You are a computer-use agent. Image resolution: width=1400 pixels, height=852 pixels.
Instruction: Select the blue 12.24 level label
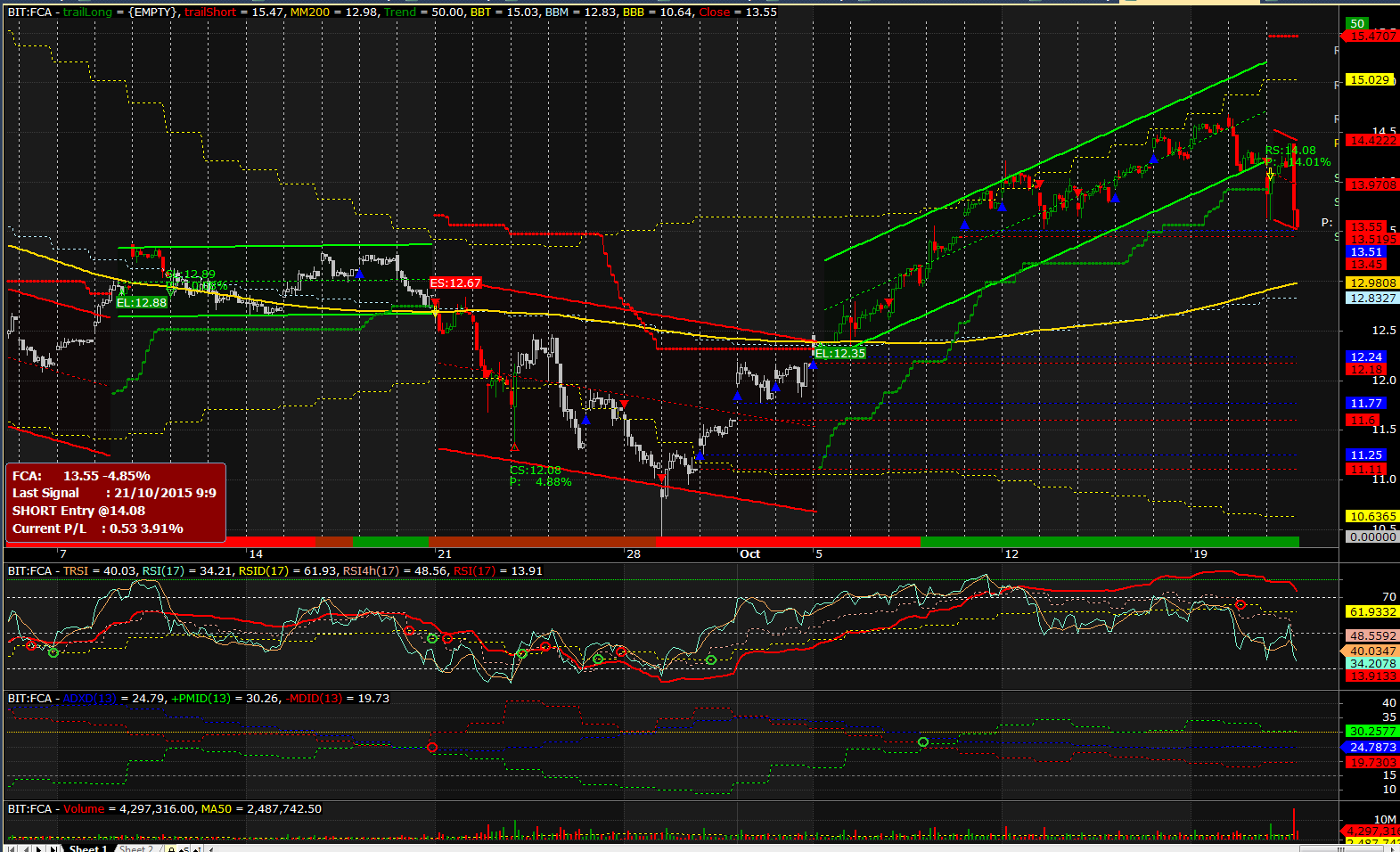(1366, 356)
